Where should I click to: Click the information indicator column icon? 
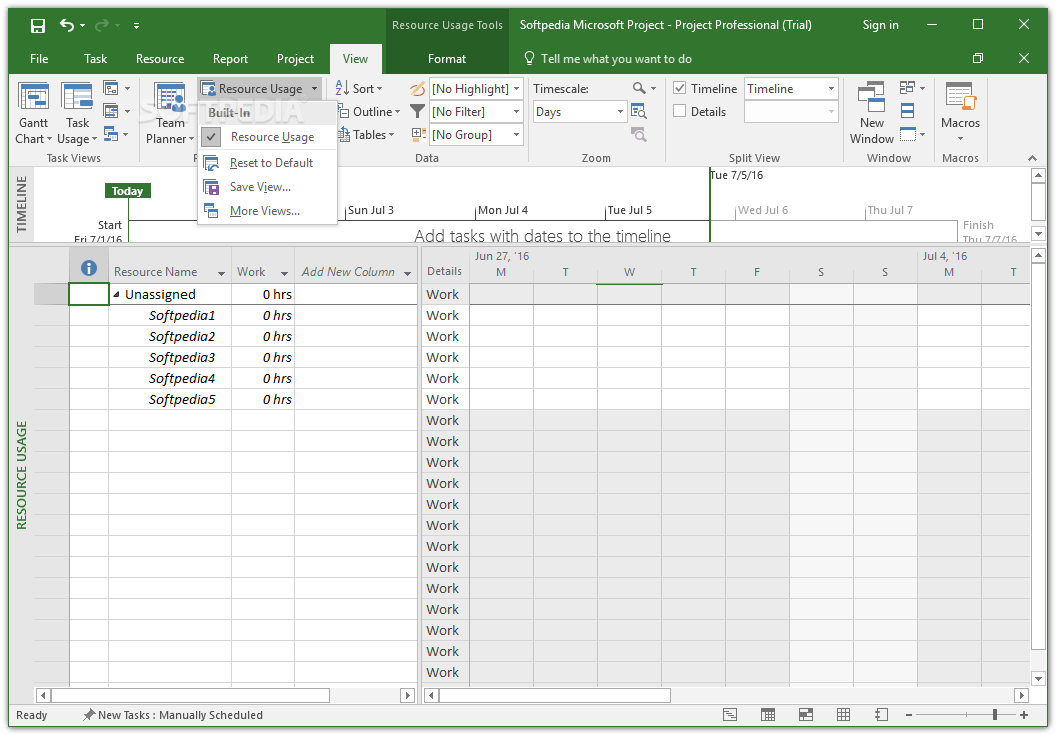(89, 268)
